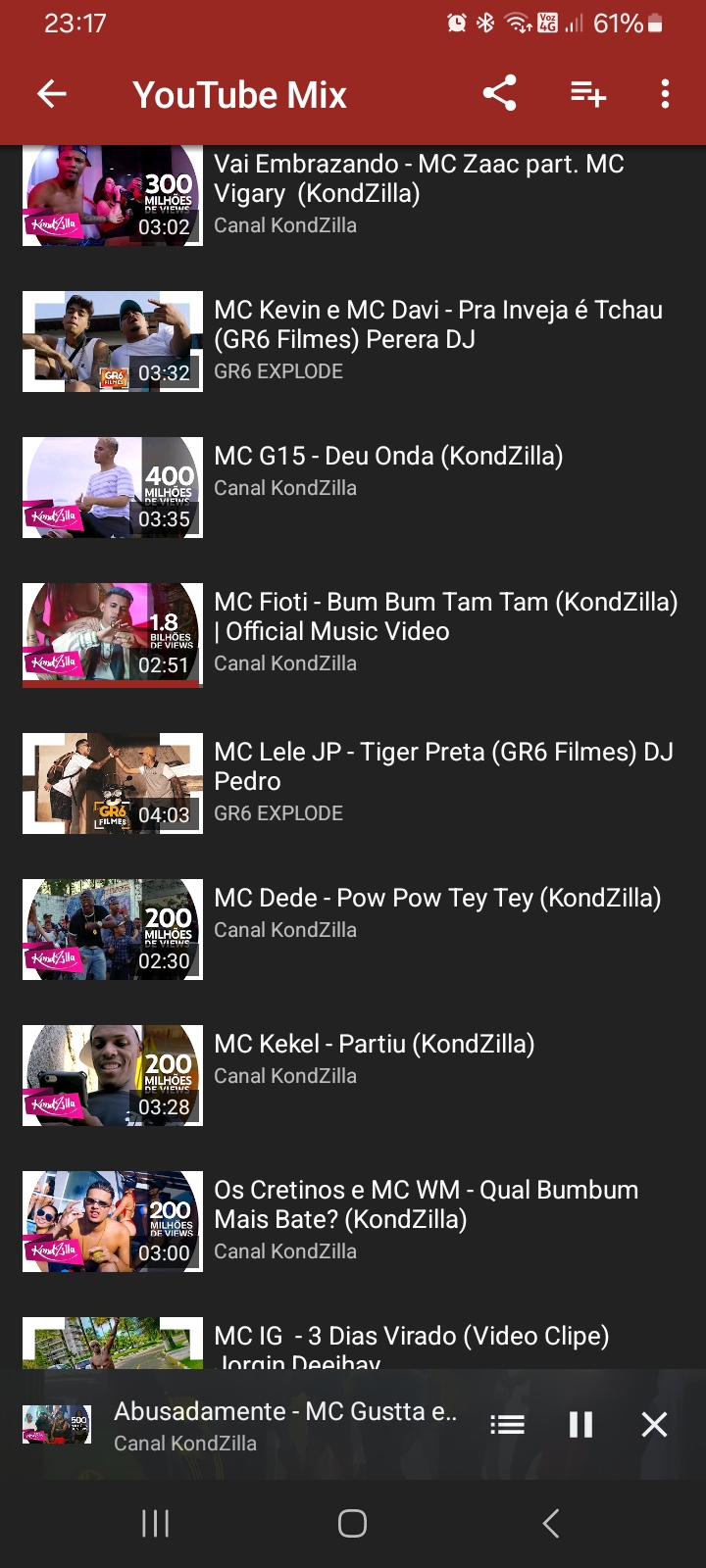Open MC Kevin e MC Davi thumbnail
706x1568 pixels.
[x=113, y=341]
